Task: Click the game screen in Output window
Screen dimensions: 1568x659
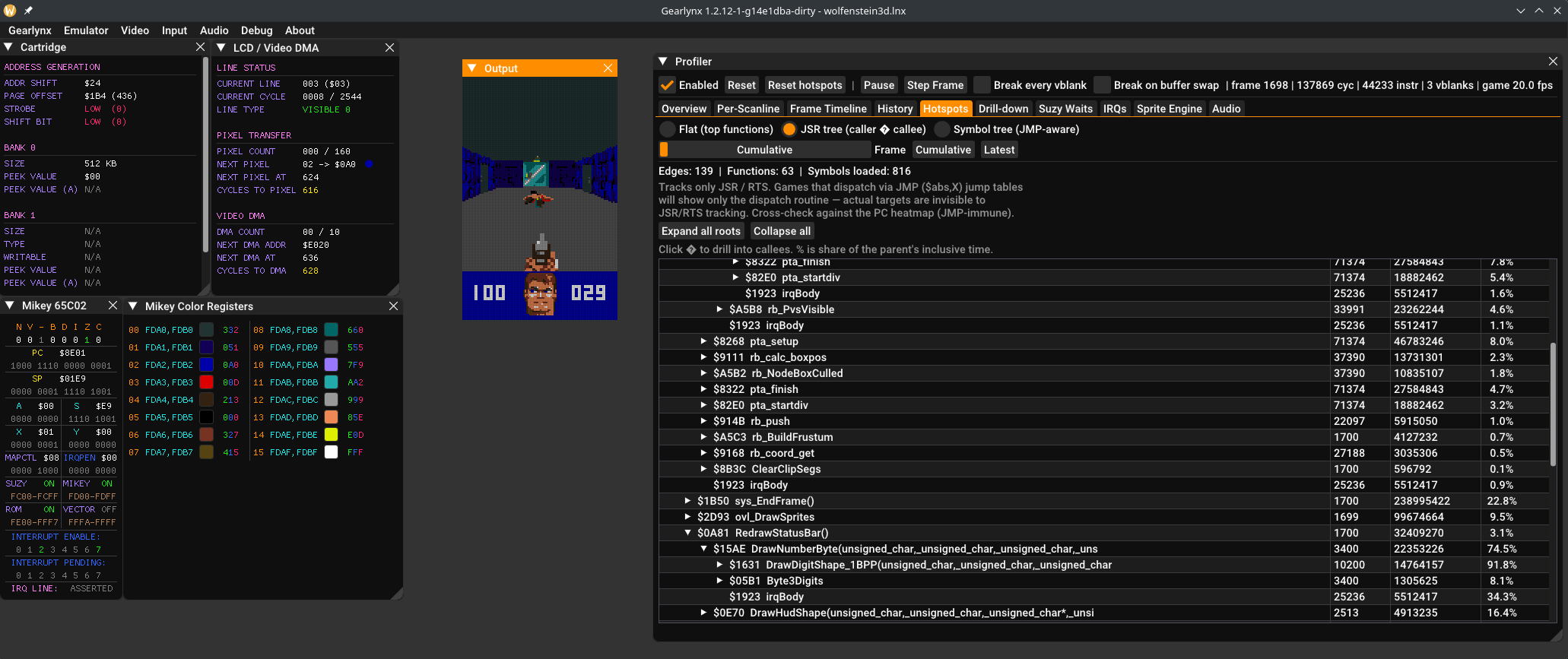Action: coord(540,198)
